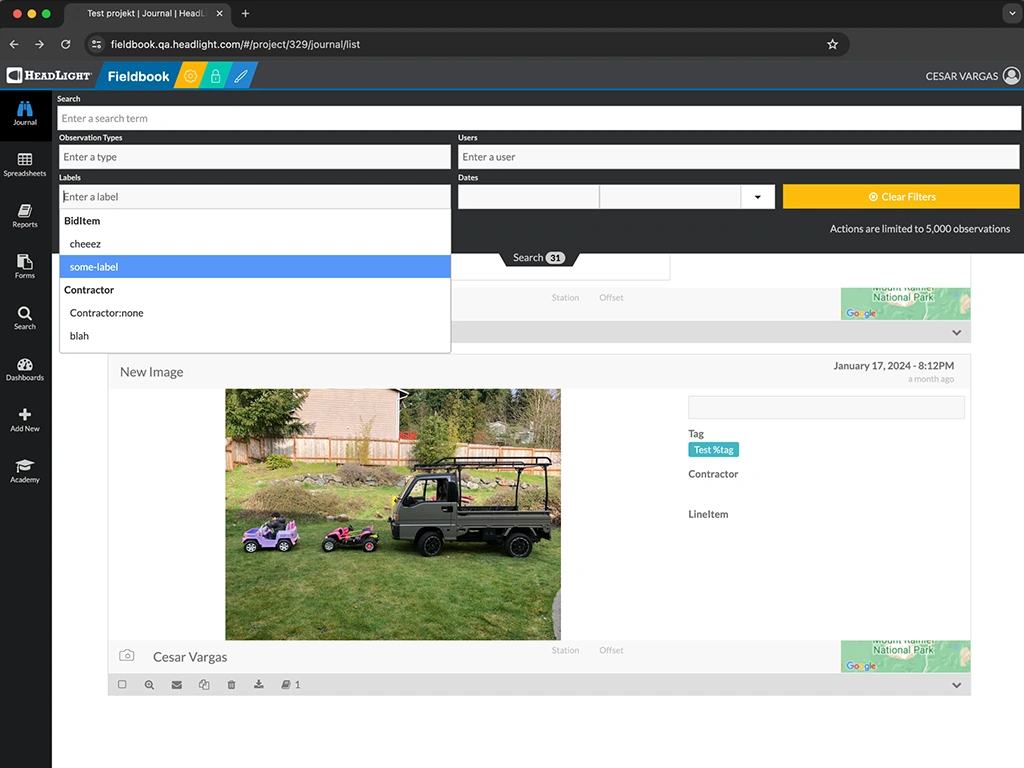Open the Reports sidebar section
This screenshot has height=768, width=1024.
25,216
